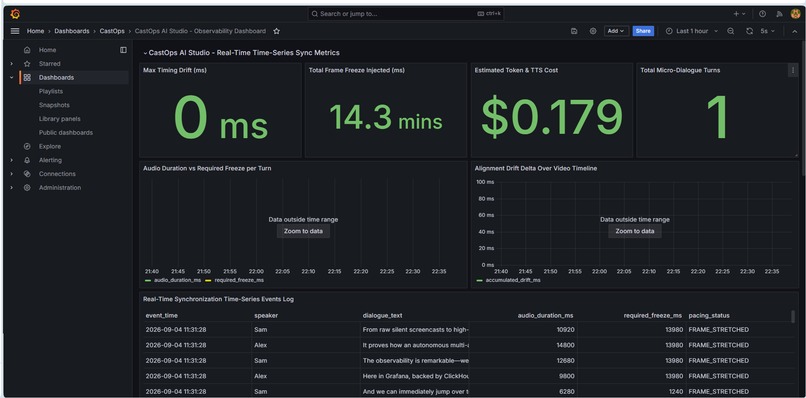Image resolution: width=806 pixels, height=398 pixels.
Task: Sort by audio_duration_ms column header
Action: click(x=545, y=315)
